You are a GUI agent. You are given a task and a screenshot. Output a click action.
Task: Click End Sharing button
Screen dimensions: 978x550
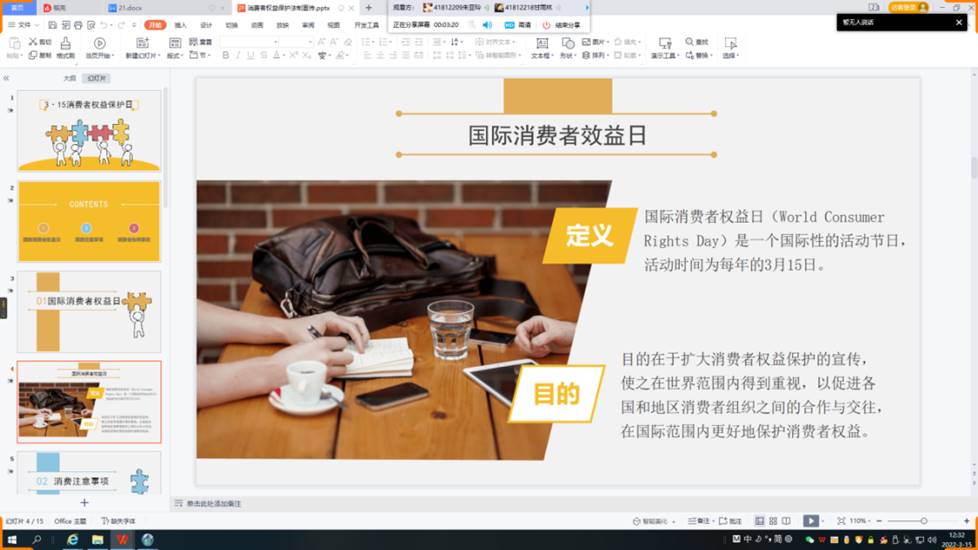[x=562, y=25]
